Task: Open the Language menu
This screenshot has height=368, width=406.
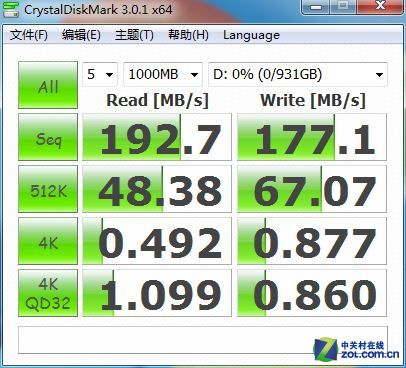Action: click(251, 35)
